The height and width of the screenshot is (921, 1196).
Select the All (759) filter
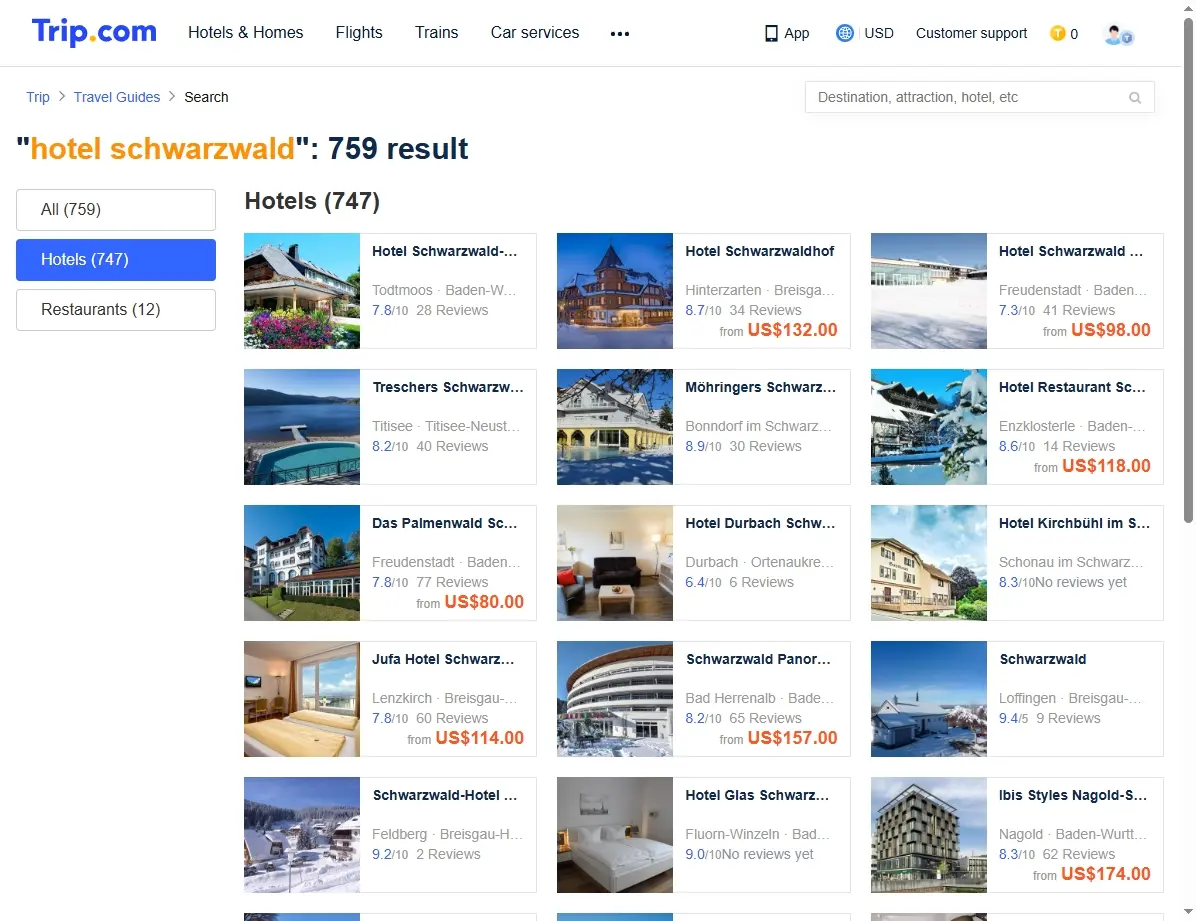click(116, 210)
